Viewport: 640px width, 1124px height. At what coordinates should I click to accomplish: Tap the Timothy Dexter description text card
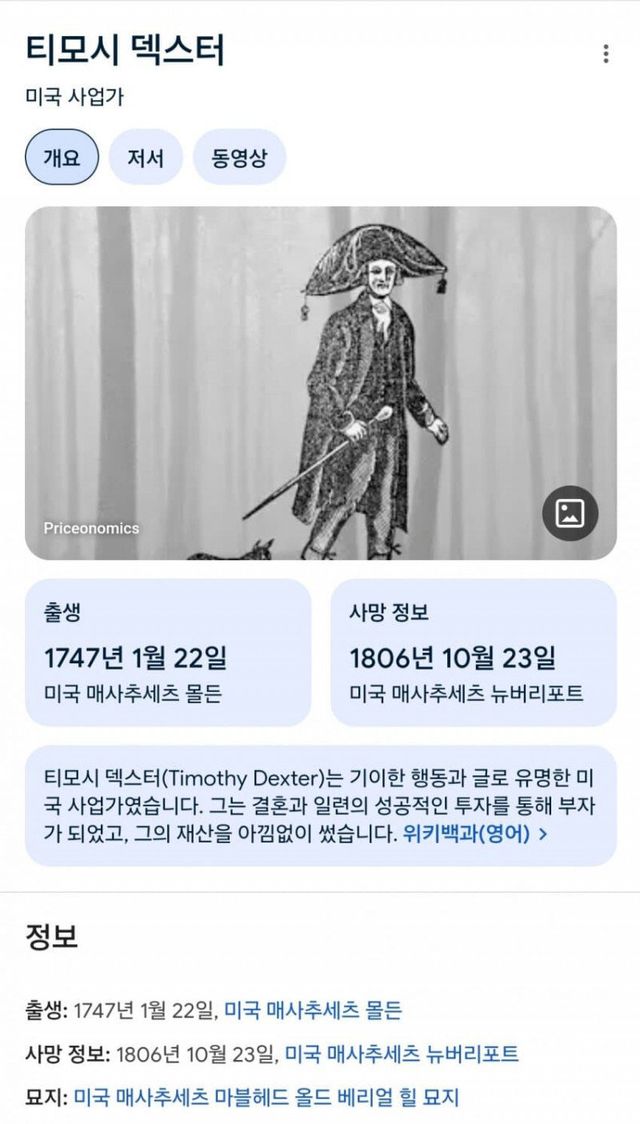coord(320,806)
